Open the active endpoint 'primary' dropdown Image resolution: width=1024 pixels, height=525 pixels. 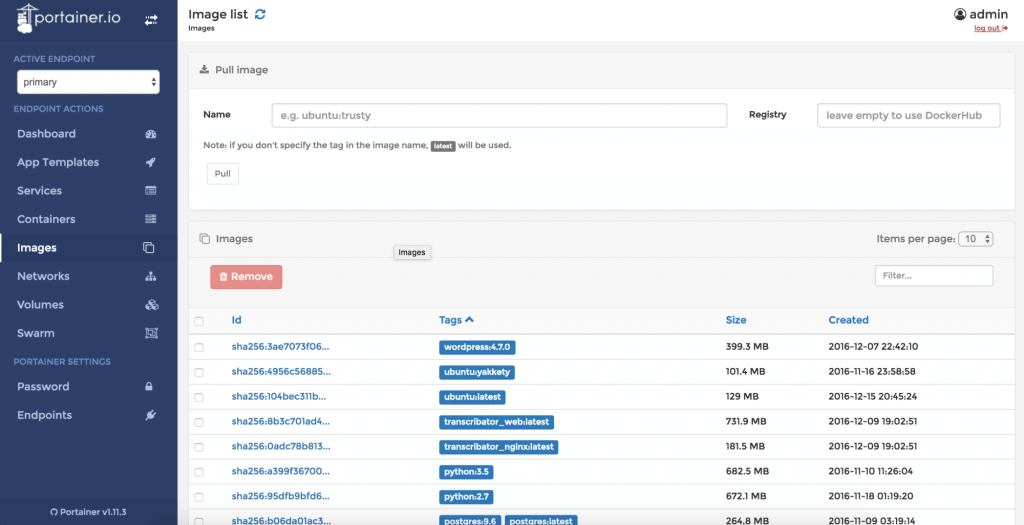pyautogui.click(x=88, y=82)
